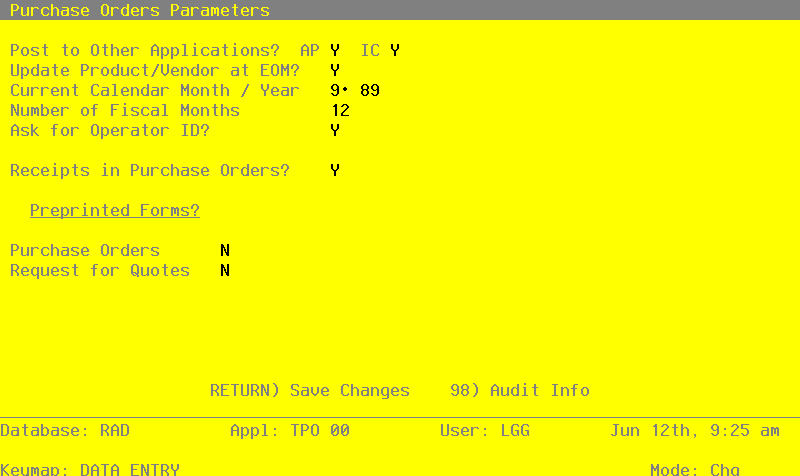Click the Mode: Chg status entry

pos(695,469)
